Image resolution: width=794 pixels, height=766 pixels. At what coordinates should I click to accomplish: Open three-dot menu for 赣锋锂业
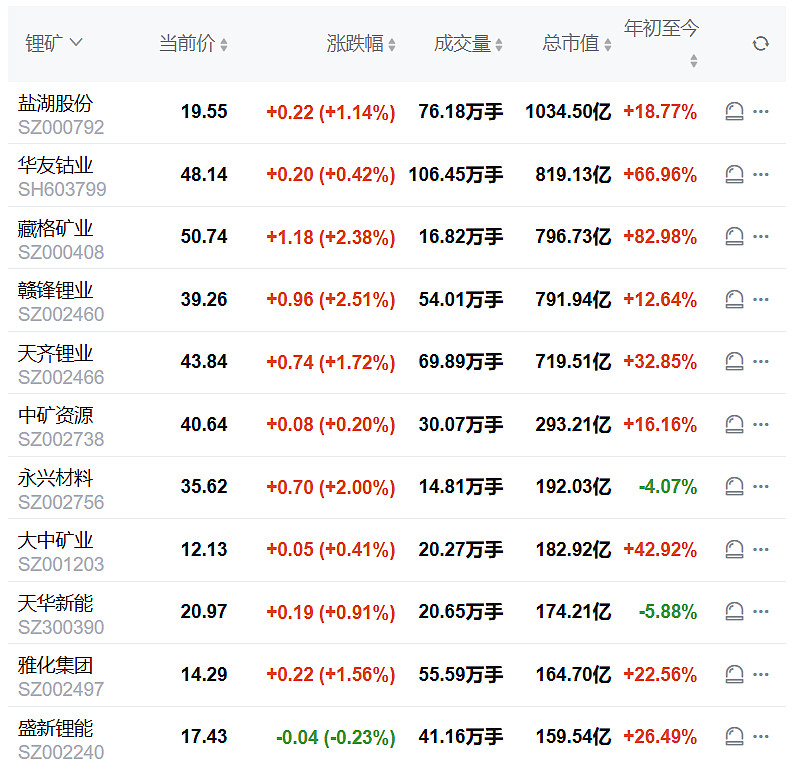(x=761, y=299)
